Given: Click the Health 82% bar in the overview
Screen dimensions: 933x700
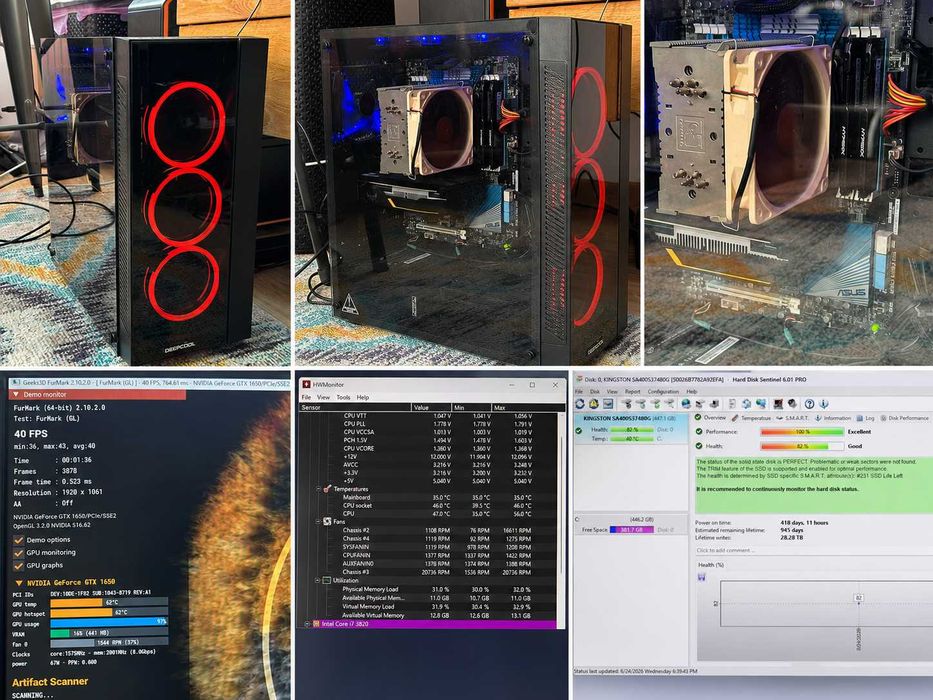Looking at the screenshot, I should pos(802,446).
